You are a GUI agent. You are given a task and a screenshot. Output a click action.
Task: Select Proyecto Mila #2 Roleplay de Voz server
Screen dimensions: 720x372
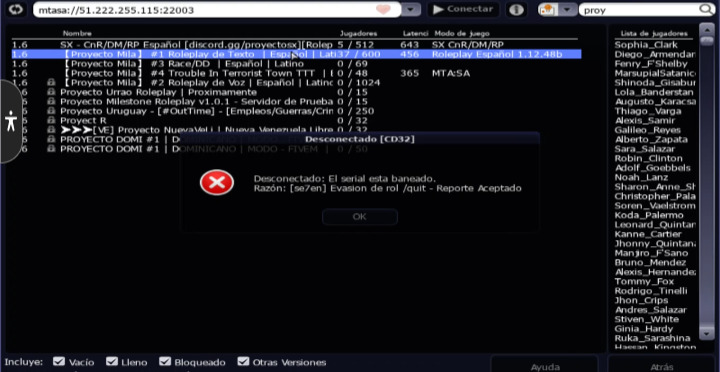tap(296, 83)
